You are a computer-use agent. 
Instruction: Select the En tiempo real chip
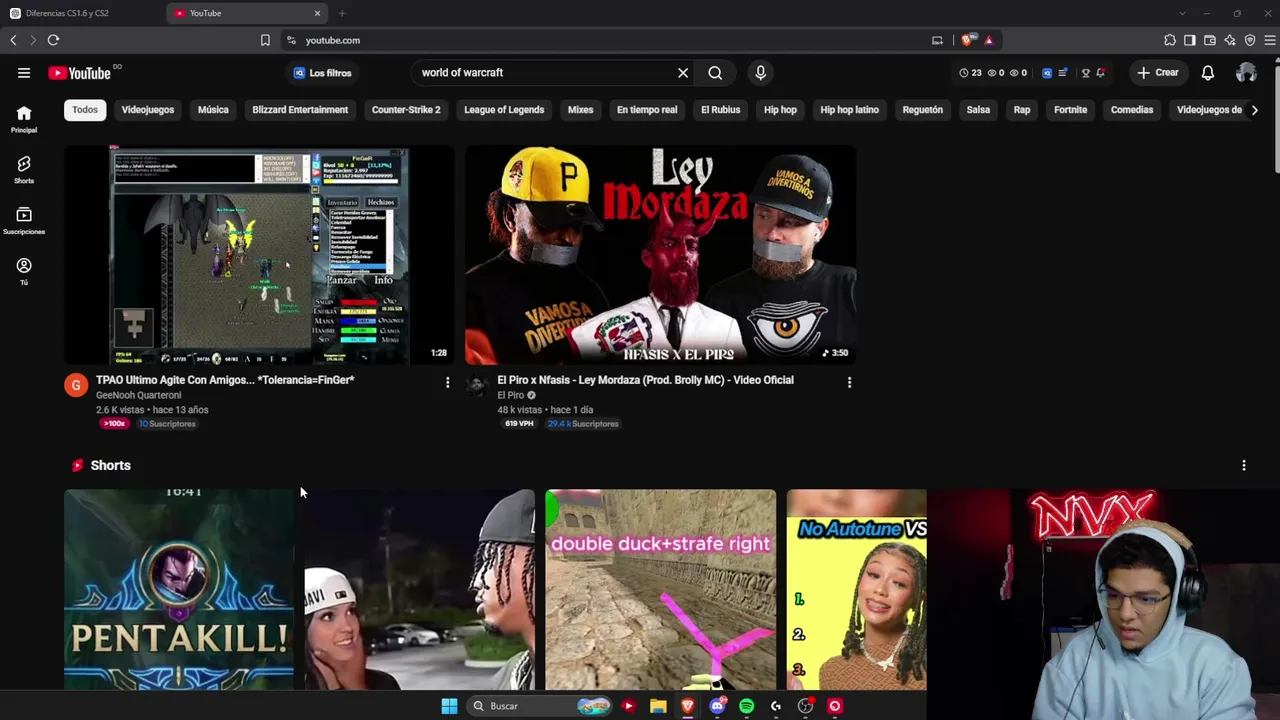pos(647,110)
